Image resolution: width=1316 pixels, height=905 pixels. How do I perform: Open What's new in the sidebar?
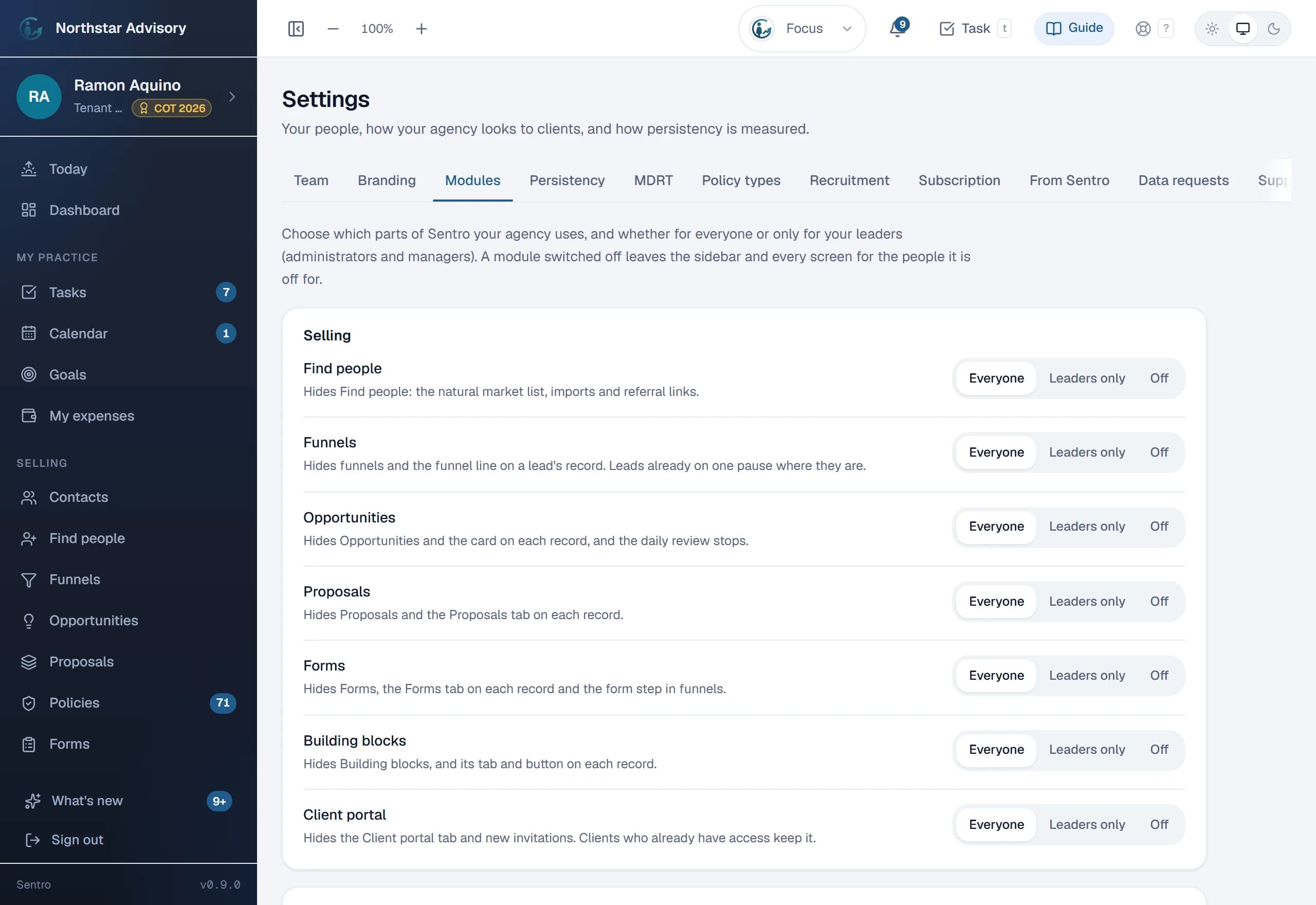(128, 801)
